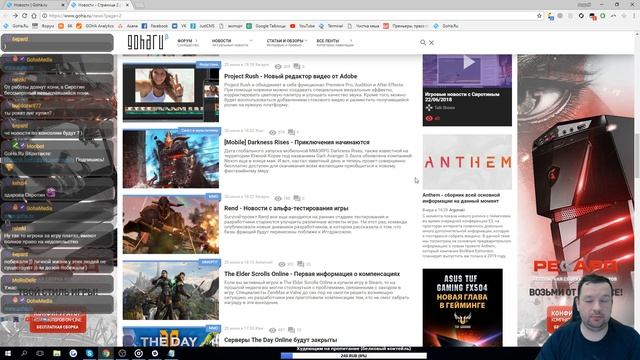Open the Terminal bookmark

tap(331, 26)
